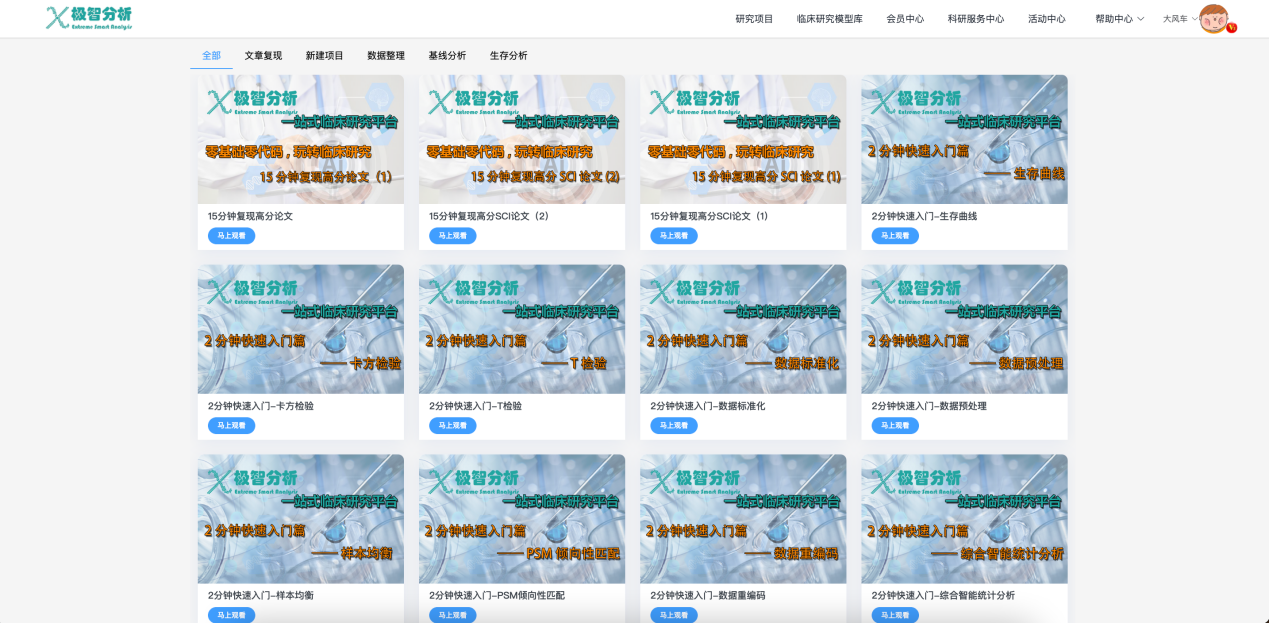Click 马上观看 for 2分钟快速入门-数据预处理
Screen dimensions: 1269x623
(x=895, y=426)
